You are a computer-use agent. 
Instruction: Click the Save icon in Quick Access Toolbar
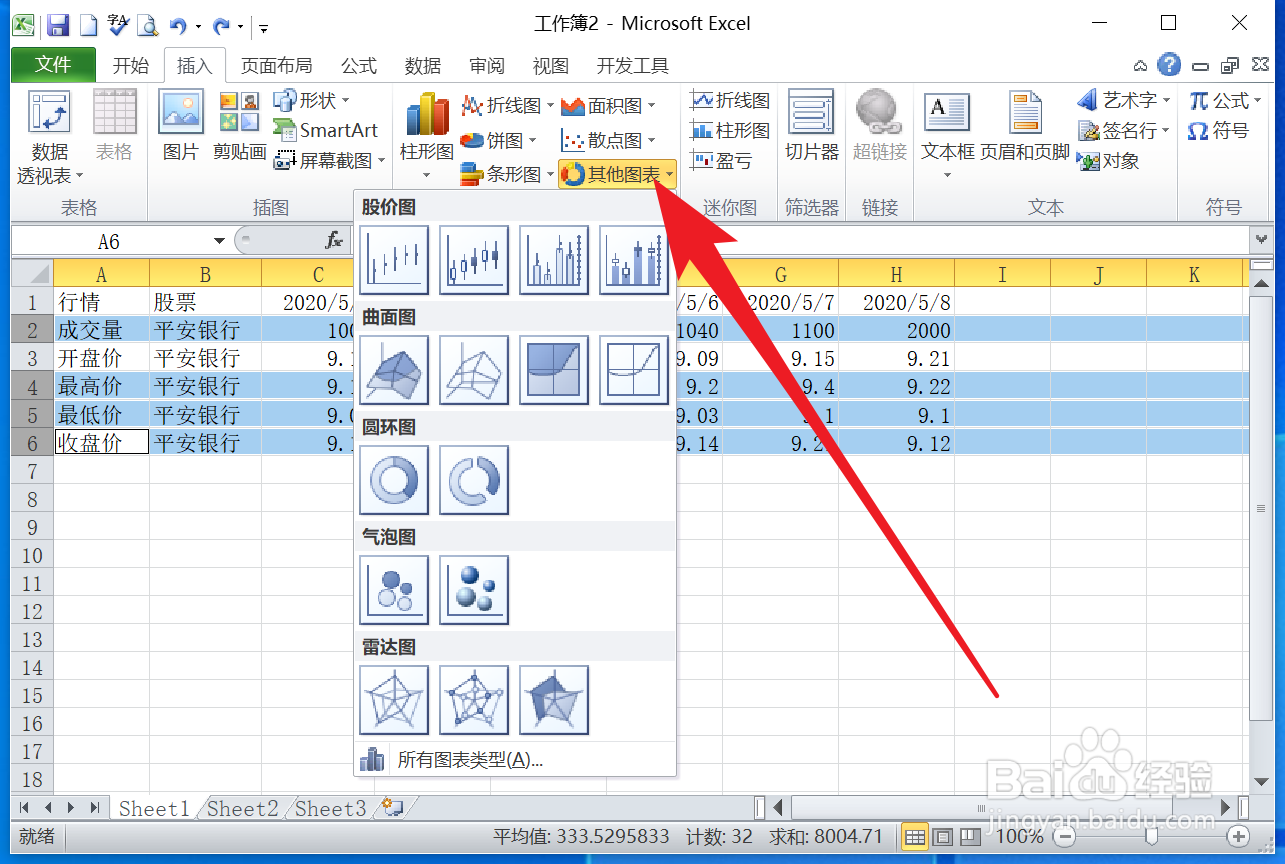(58, 24)
